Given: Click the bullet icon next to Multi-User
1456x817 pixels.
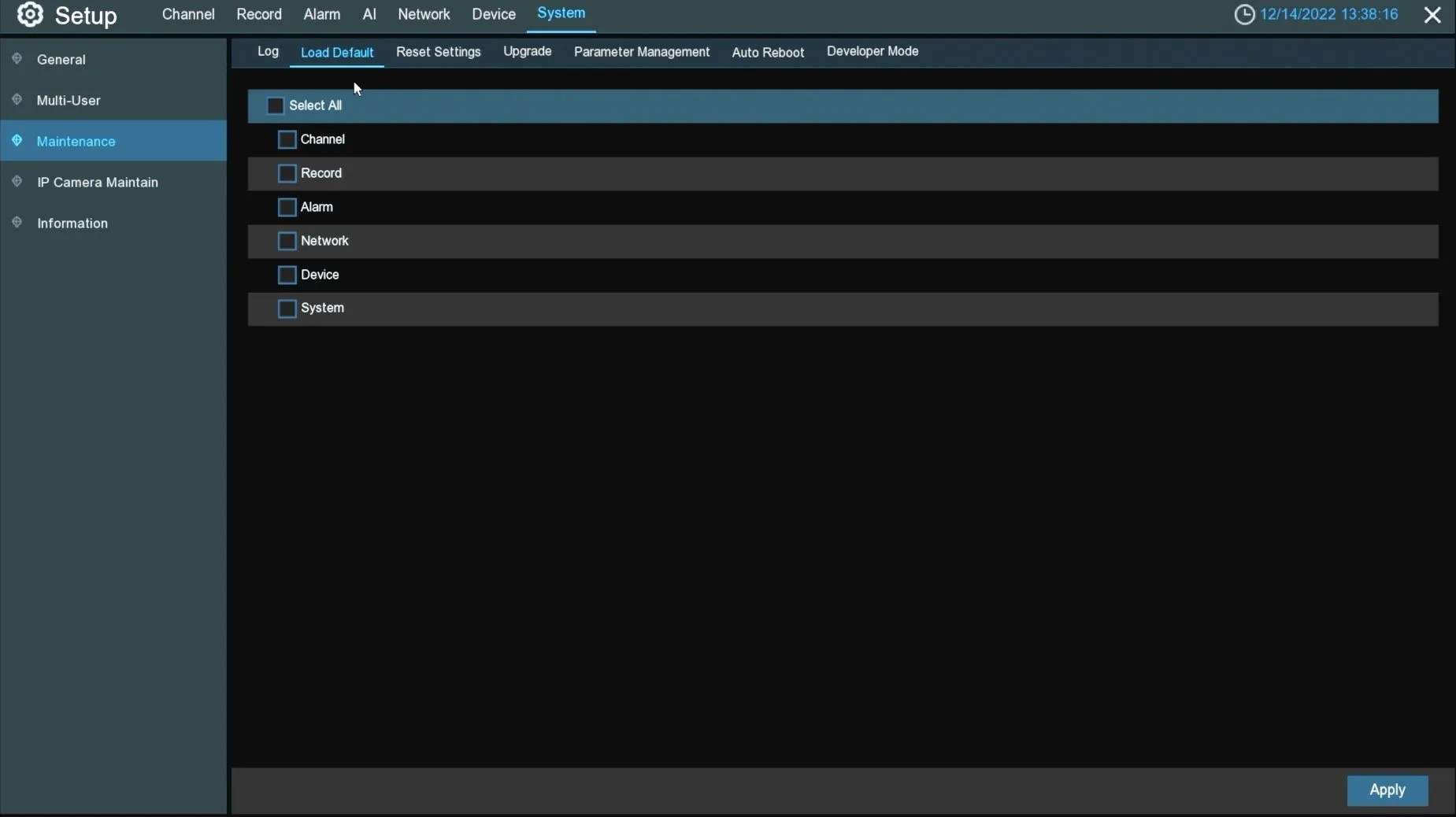Looking at the screenshot, I should pyautogui.click(x=17, y=100).
